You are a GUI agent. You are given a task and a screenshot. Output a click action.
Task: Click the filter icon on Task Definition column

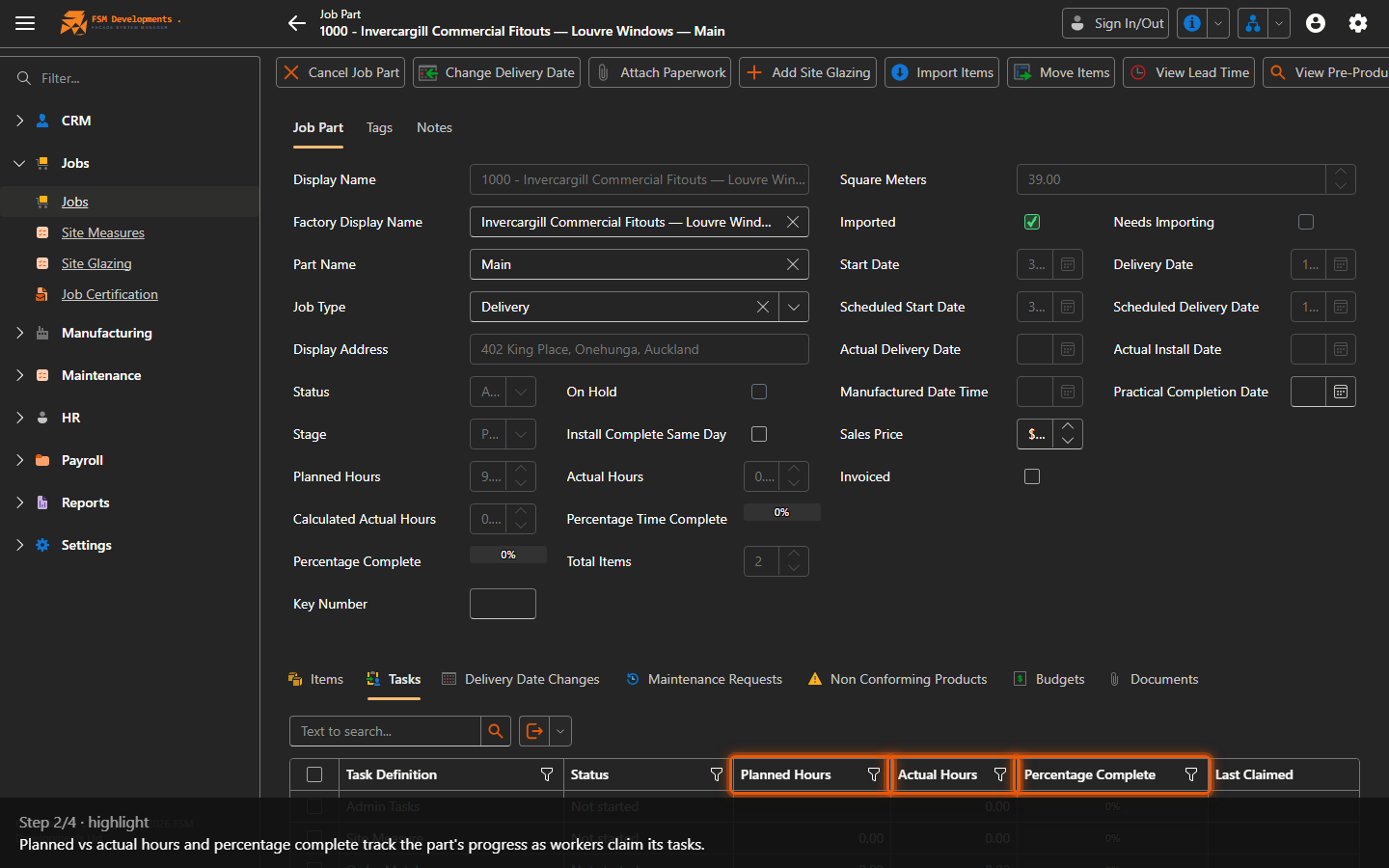(x=547, y=774)
